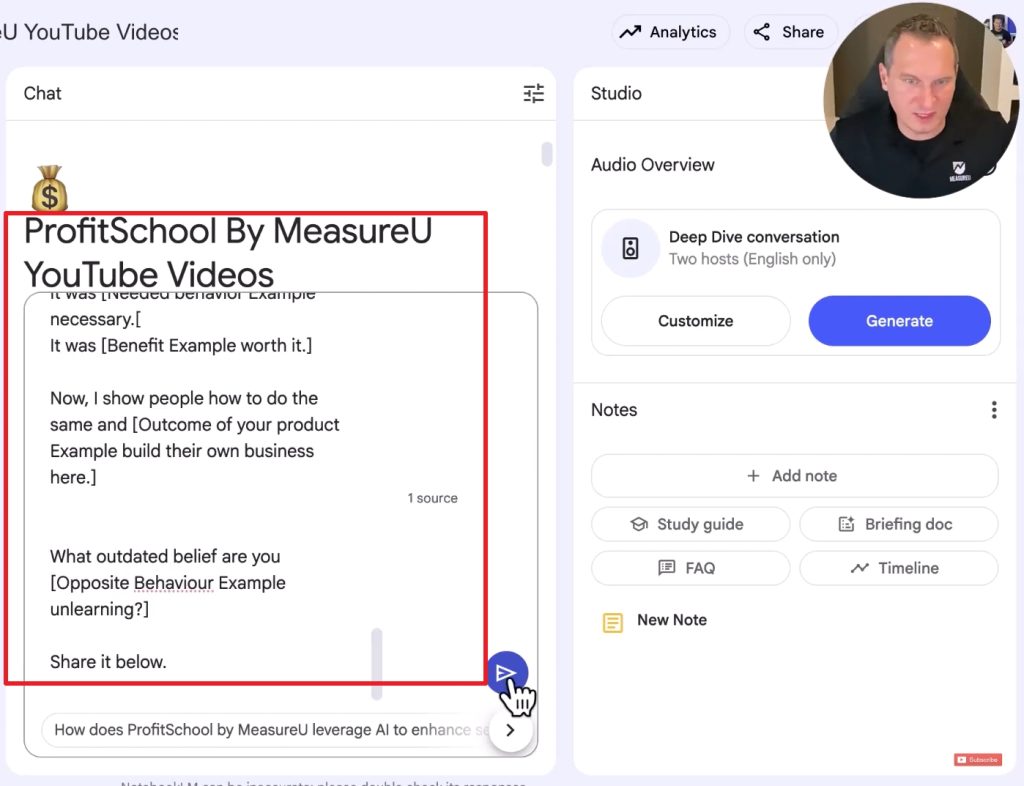1024x786 pixels.
Task: Click the notebook title YouTube Videos
Action: [228, 253]
